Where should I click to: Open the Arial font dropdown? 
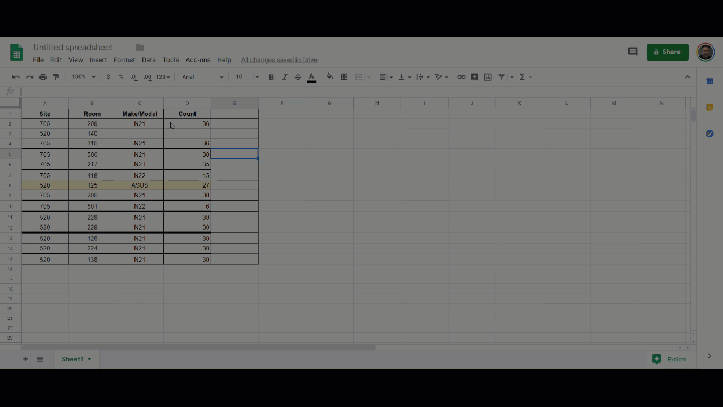tap(203, 77)
